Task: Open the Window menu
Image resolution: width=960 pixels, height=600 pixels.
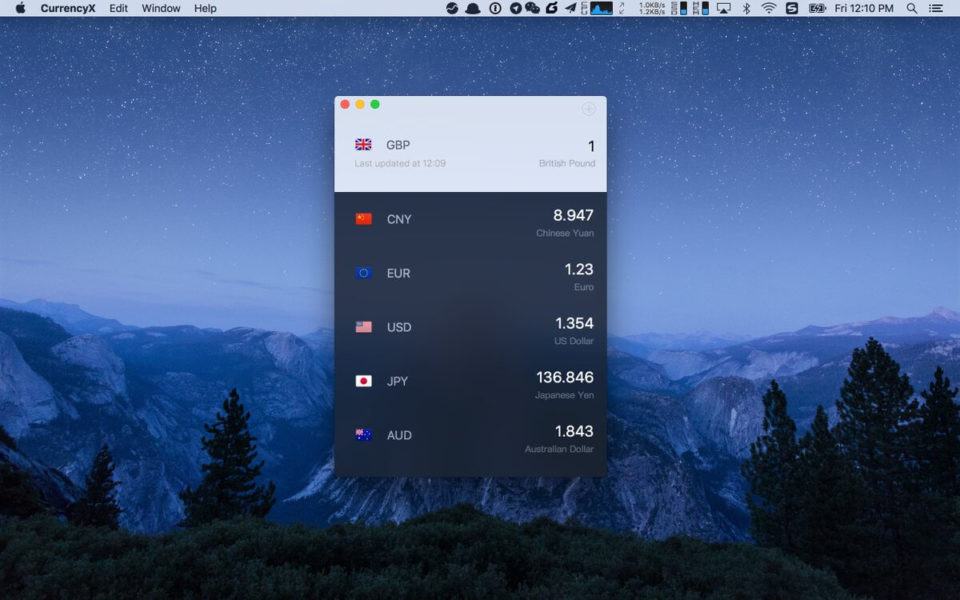Action: pos(160,8)
